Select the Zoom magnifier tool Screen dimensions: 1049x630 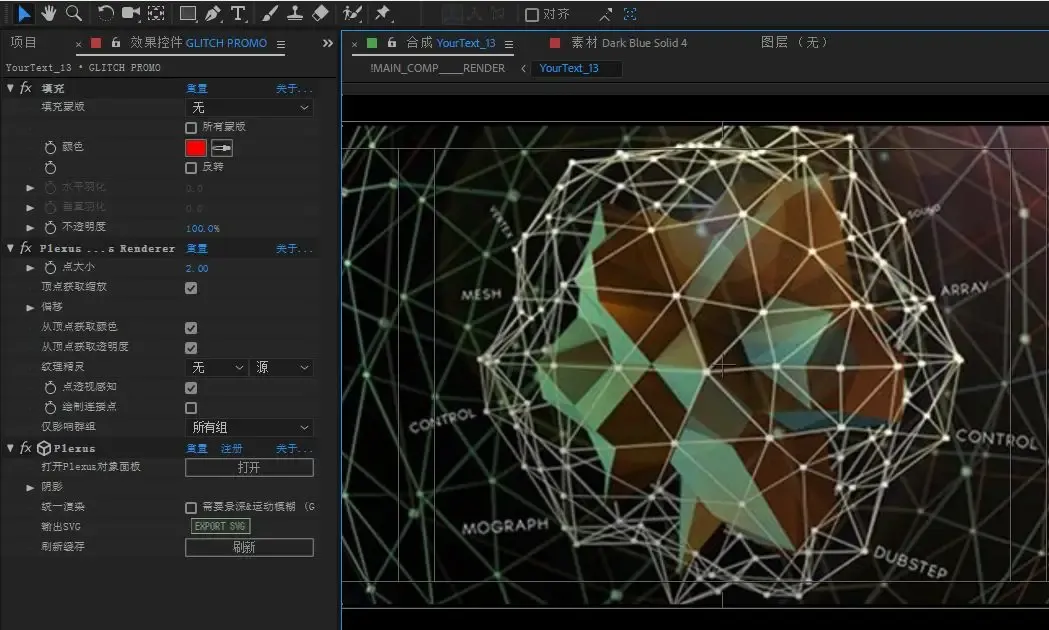(73, 13)
